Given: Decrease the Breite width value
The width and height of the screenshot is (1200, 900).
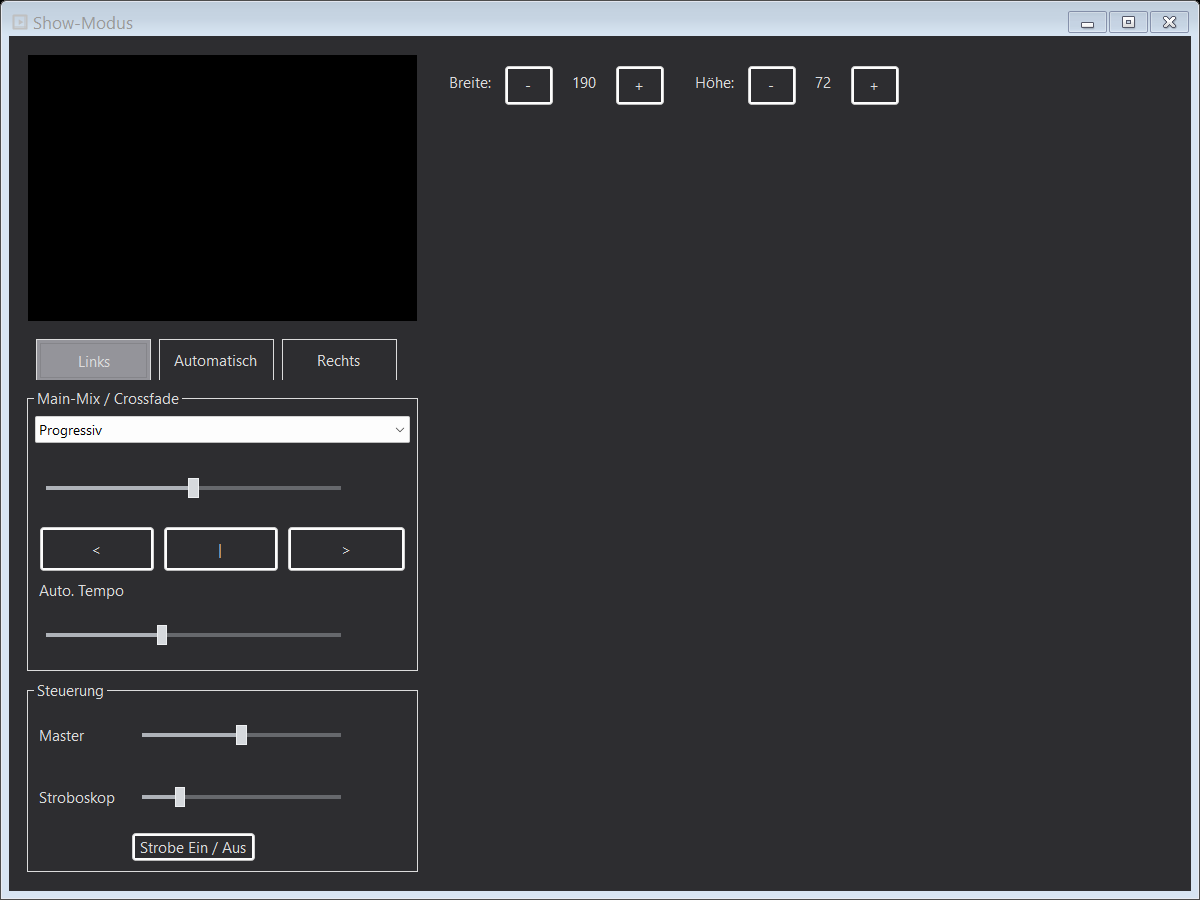Looking at the screenshot, I should pos(529,86).
